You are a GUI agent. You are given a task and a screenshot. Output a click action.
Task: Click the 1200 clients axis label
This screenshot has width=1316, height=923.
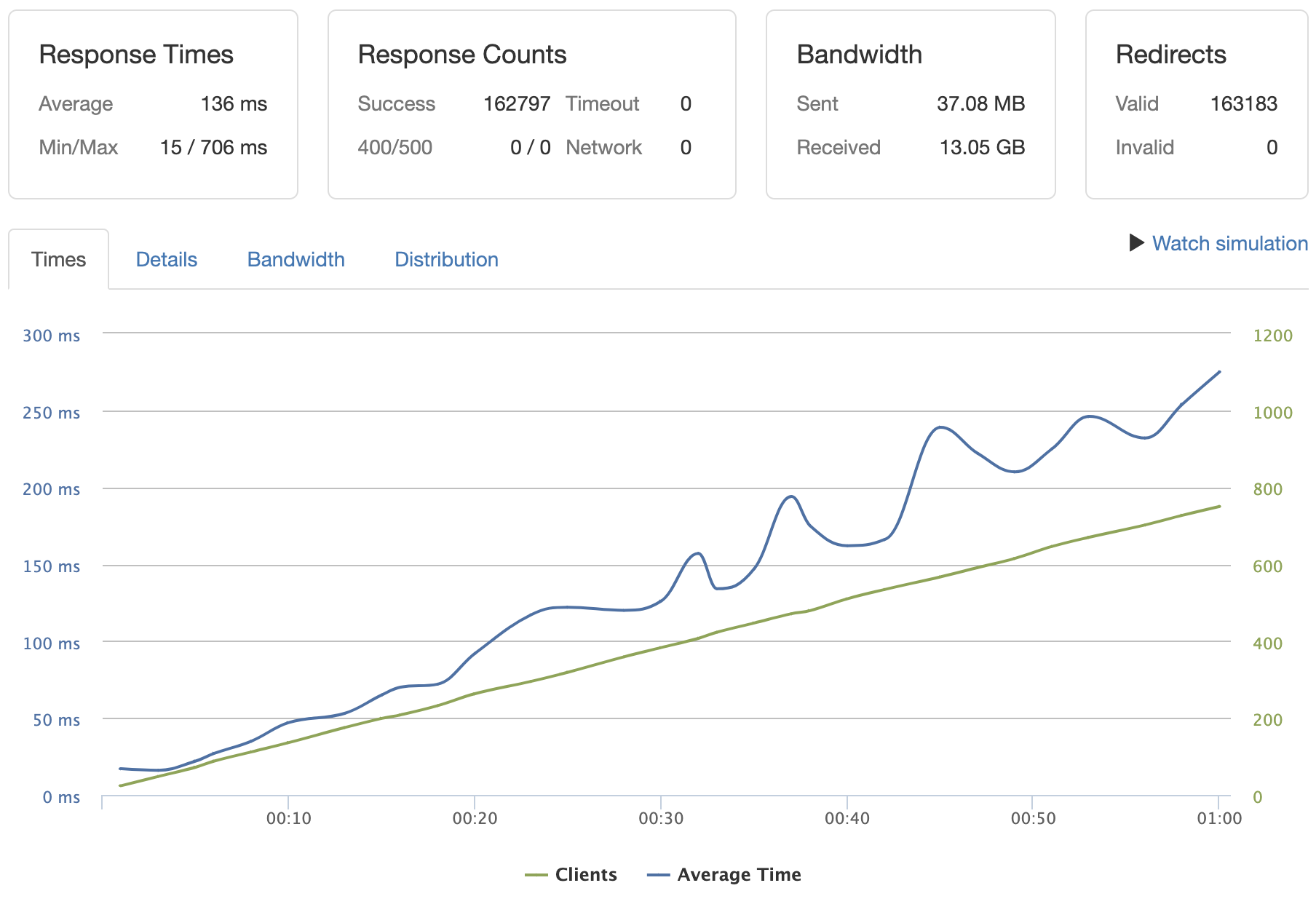1272,336
